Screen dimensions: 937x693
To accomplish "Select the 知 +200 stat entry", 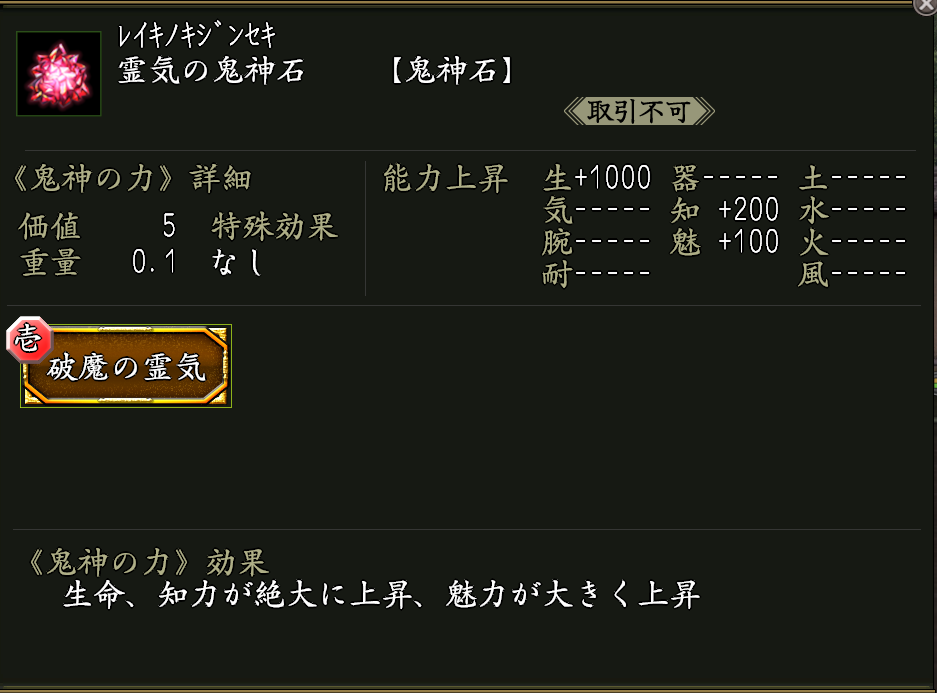I will tap(725, 210).
